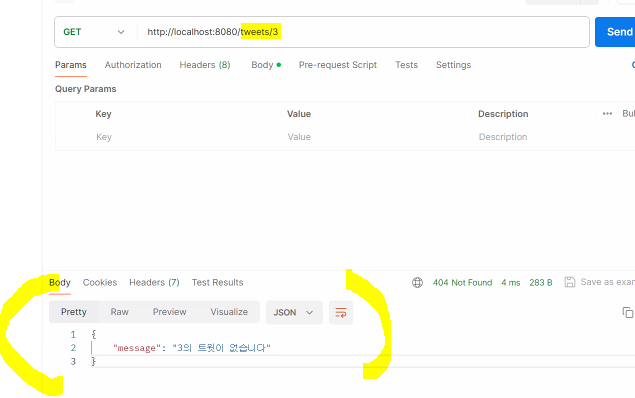Click the query param Value input

click(x=376, y=137)
